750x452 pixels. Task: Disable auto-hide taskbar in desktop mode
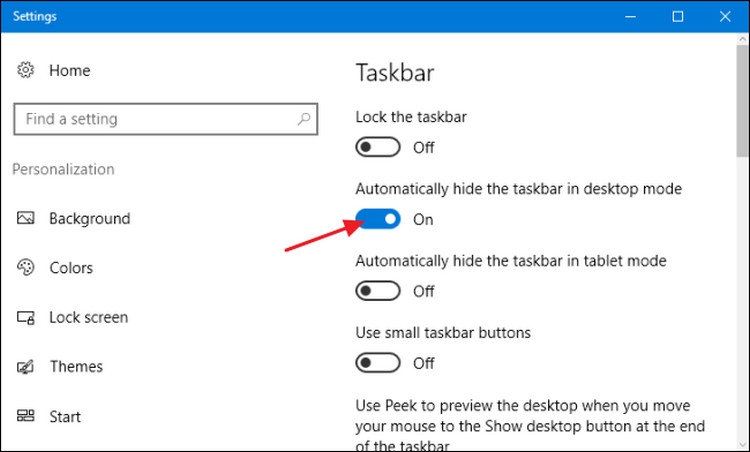(377, 219)
